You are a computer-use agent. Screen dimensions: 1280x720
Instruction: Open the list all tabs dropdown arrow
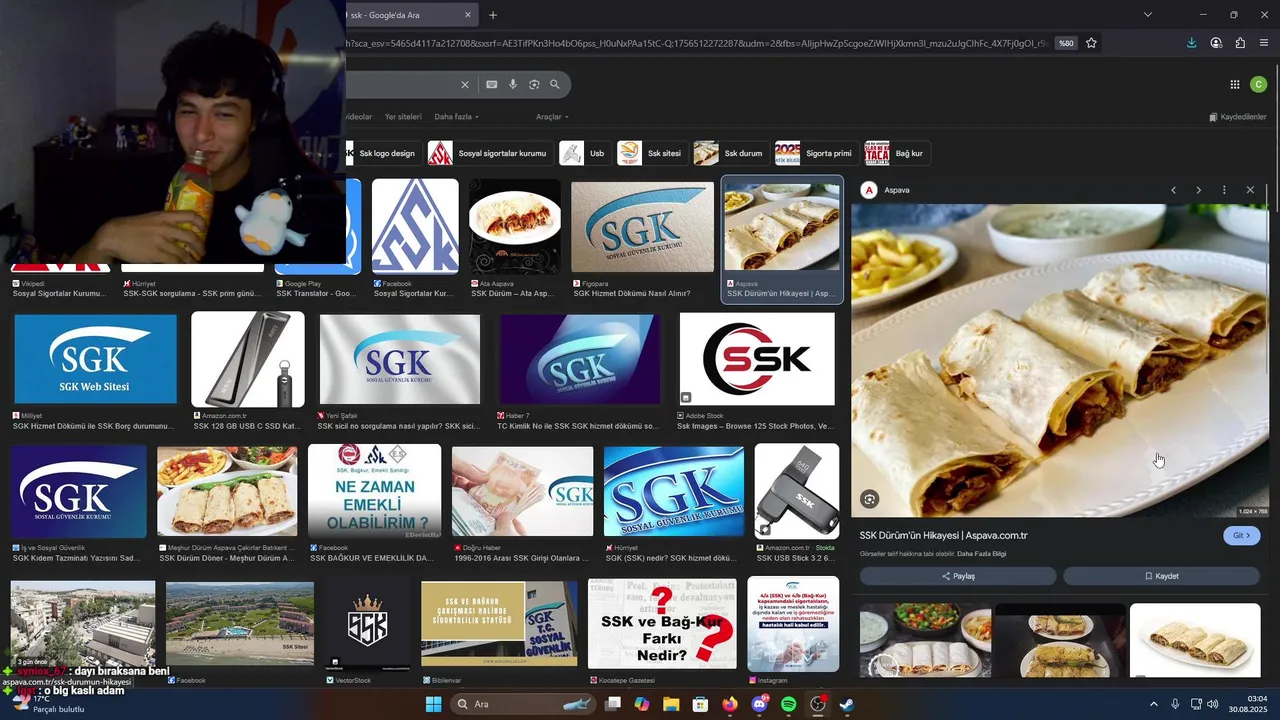point(1148,15)
